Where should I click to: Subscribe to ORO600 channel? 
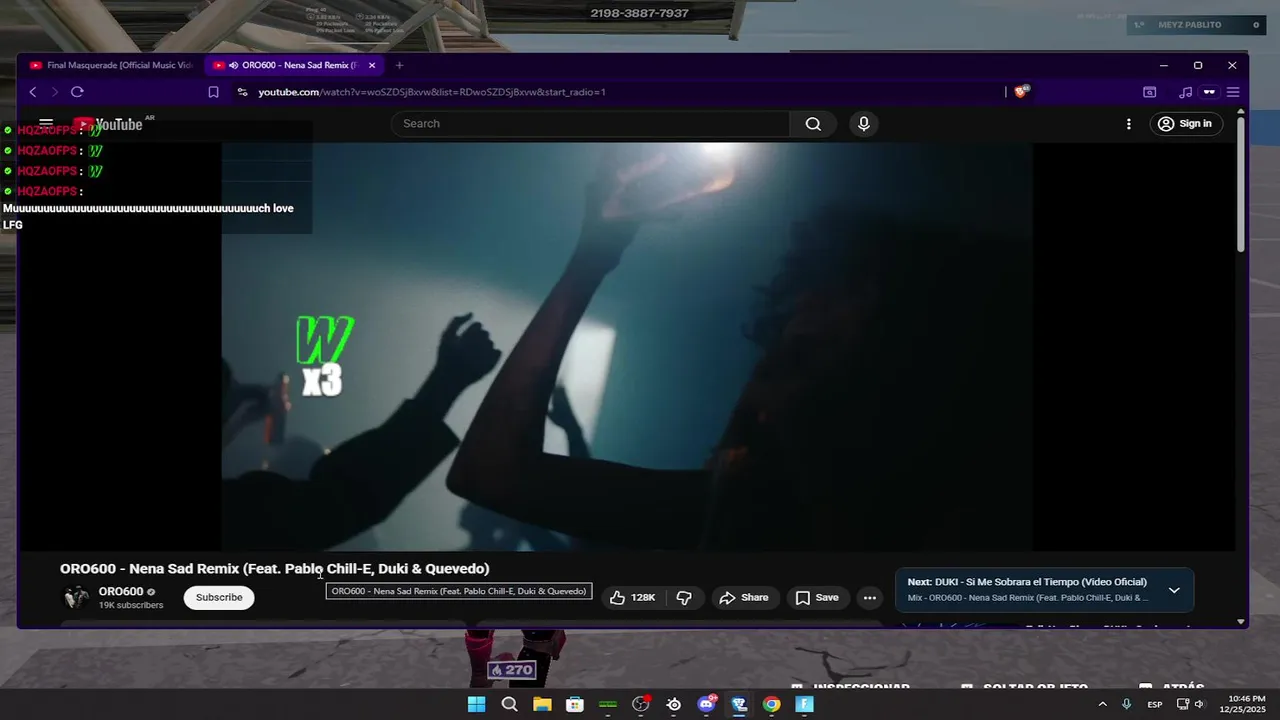click(x=219, y=598)
